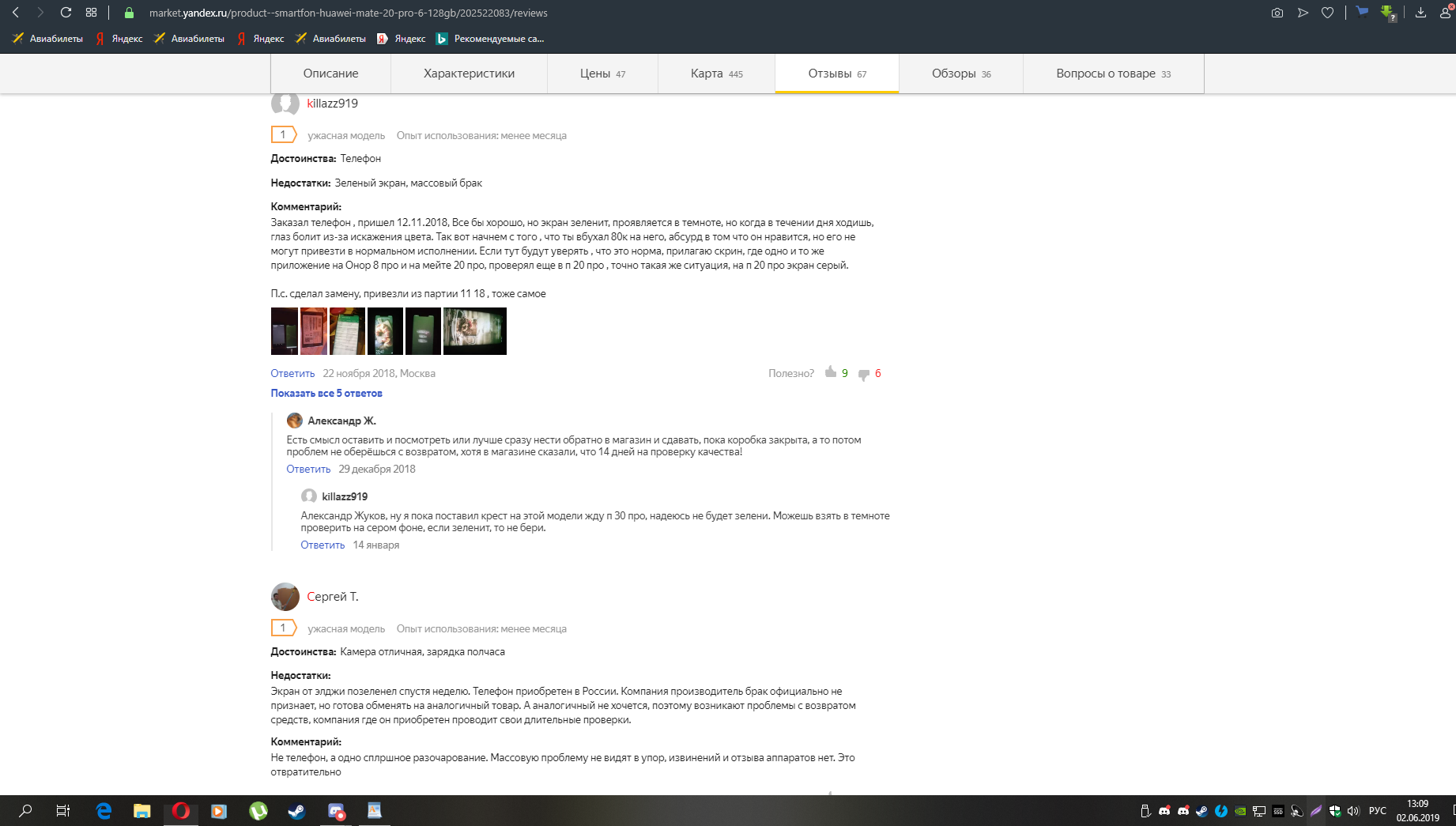
Task: Open uTorrent from the taskbar
Action: point(258,810)
